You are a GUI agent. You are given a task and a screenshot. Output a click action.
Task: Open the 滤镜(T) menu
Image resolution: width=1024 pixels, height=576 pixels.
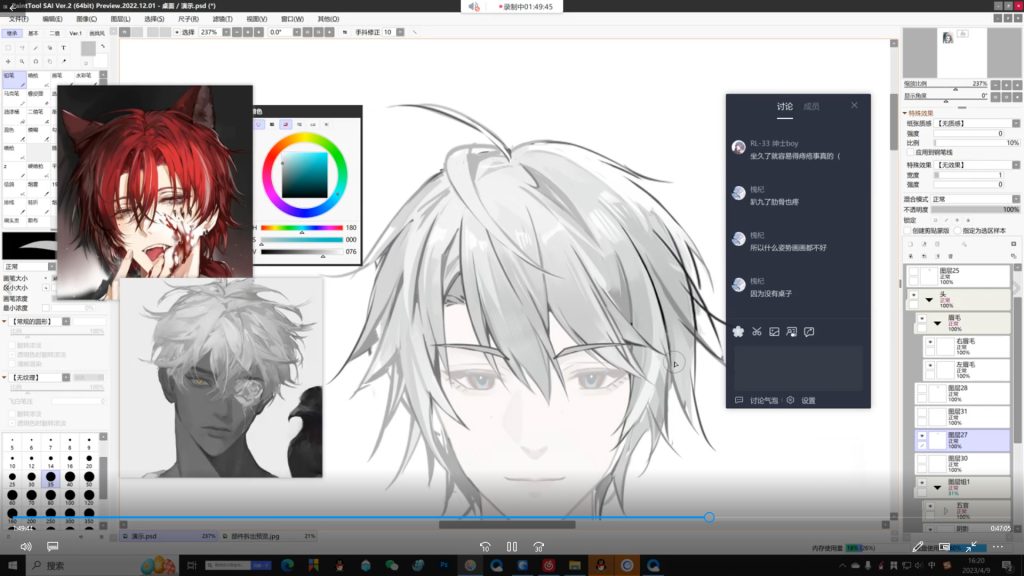222,19
